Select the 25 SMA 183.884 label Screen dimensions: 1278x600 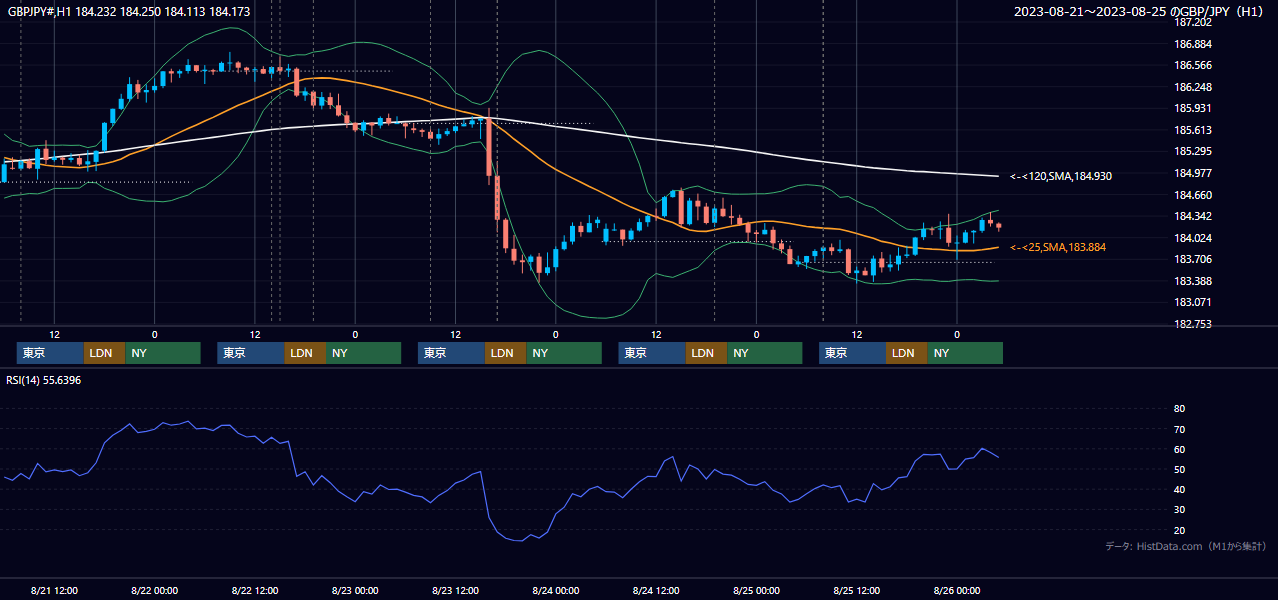[1058, 247]
